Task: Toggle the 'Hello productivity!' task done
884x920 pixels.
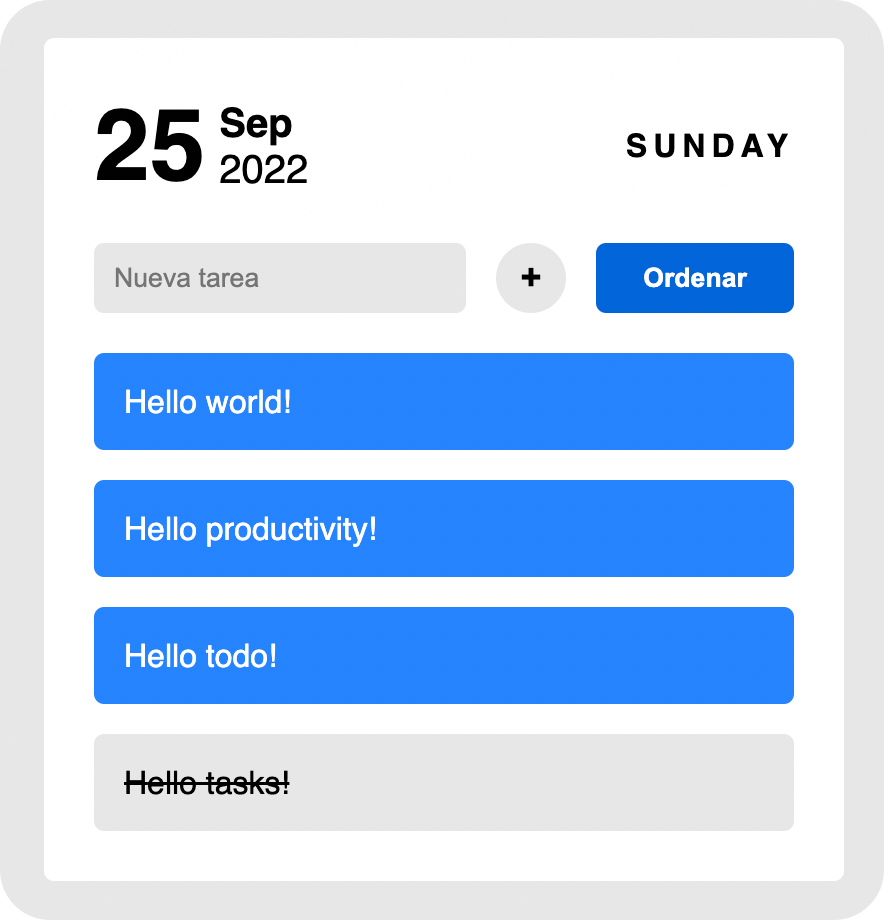Action: (444, 528)
